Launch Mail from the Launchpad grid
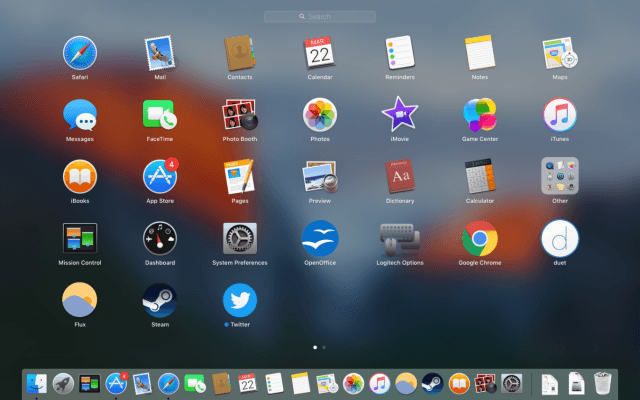The image size is (640, 400). click(160, 53)
